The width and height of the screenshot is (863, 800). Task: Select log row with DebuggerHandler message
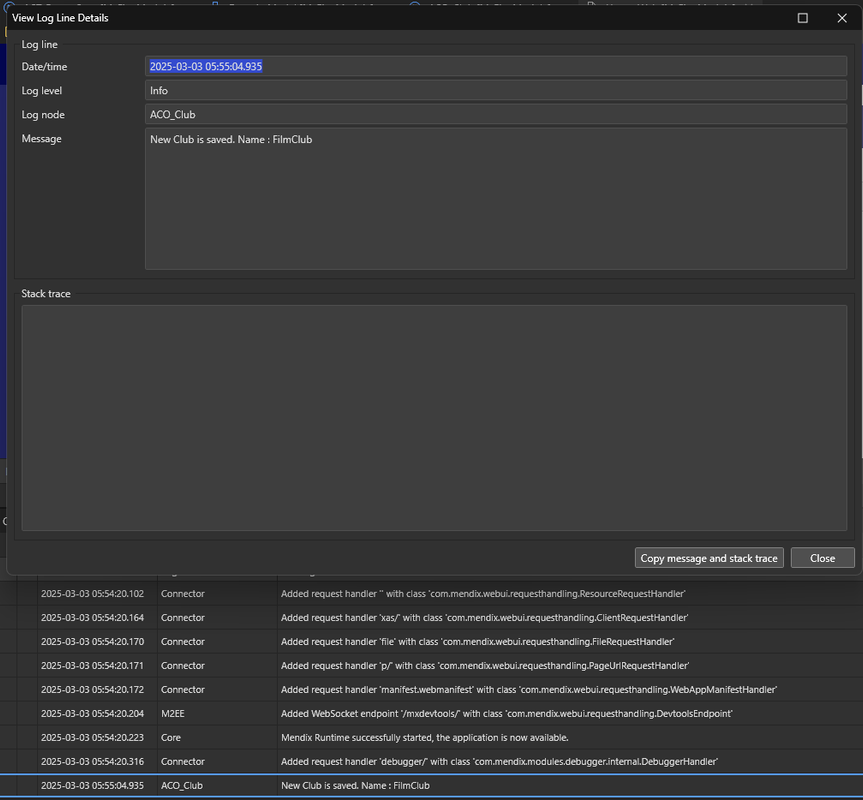click(432, 761)
